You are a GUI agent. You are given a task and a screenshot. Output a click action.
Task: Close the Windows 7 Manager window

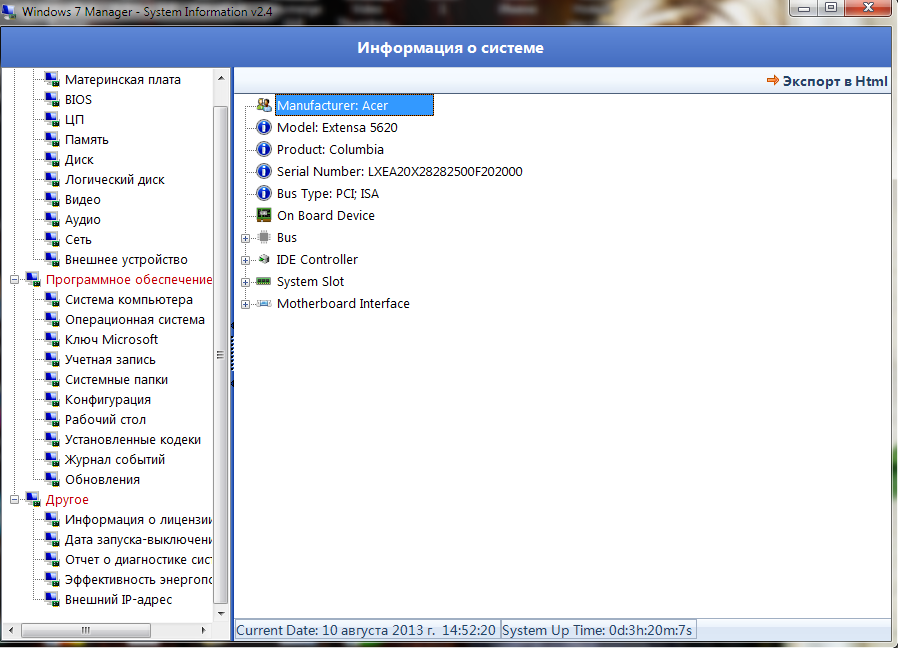[868, 7]
